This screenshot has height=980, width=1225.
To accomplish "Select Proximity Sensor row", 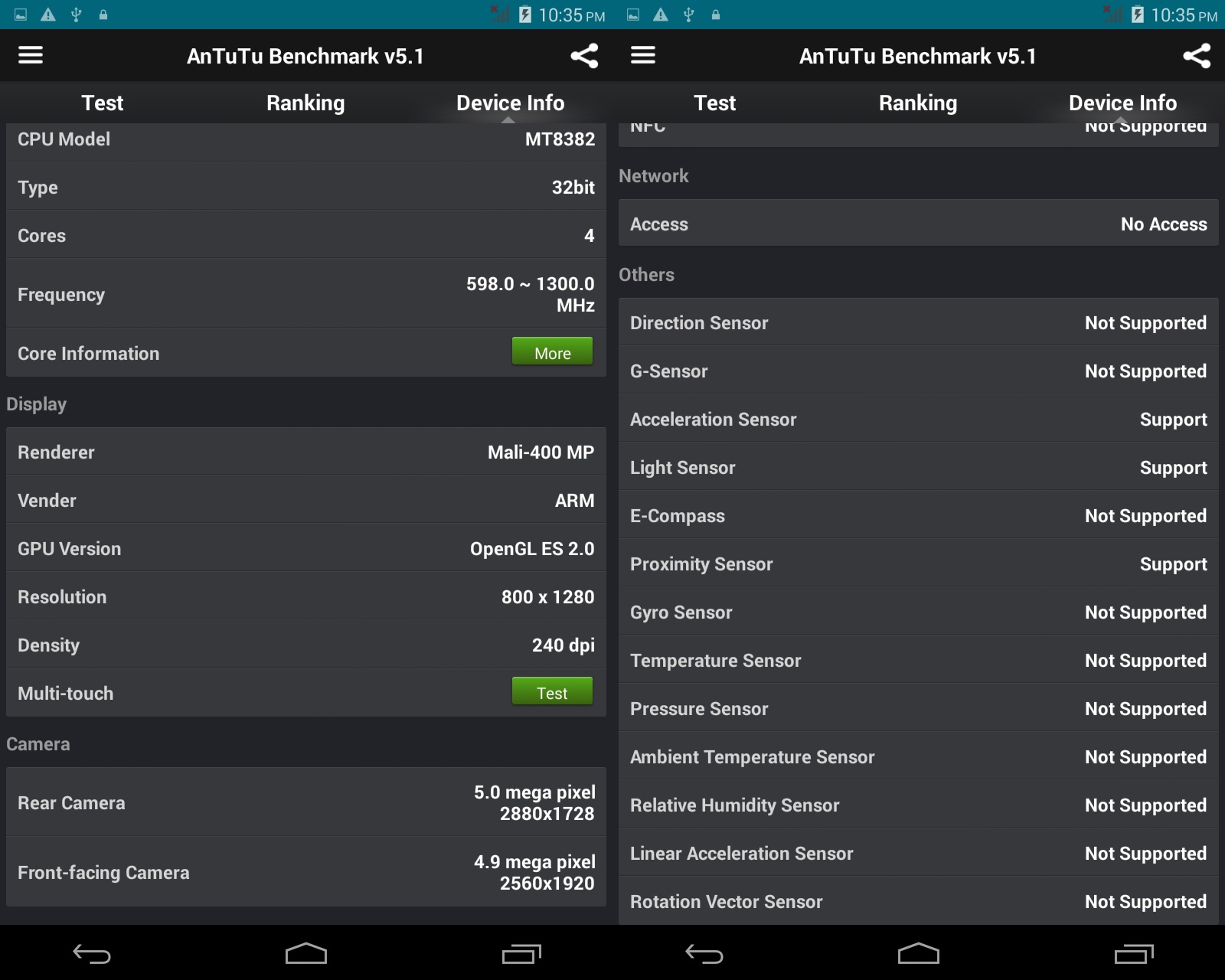I will (919, 563).
